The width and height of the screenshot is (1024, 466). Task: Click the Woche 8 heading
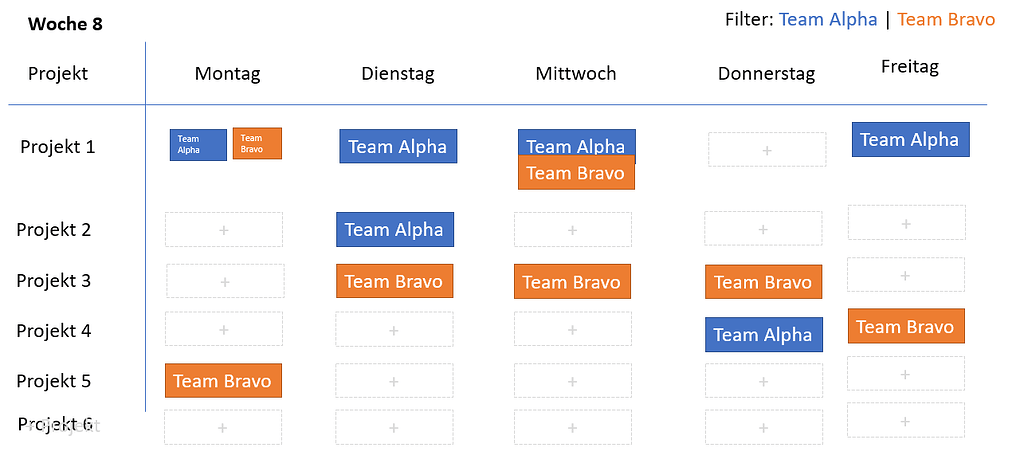(x=65, y=25)
